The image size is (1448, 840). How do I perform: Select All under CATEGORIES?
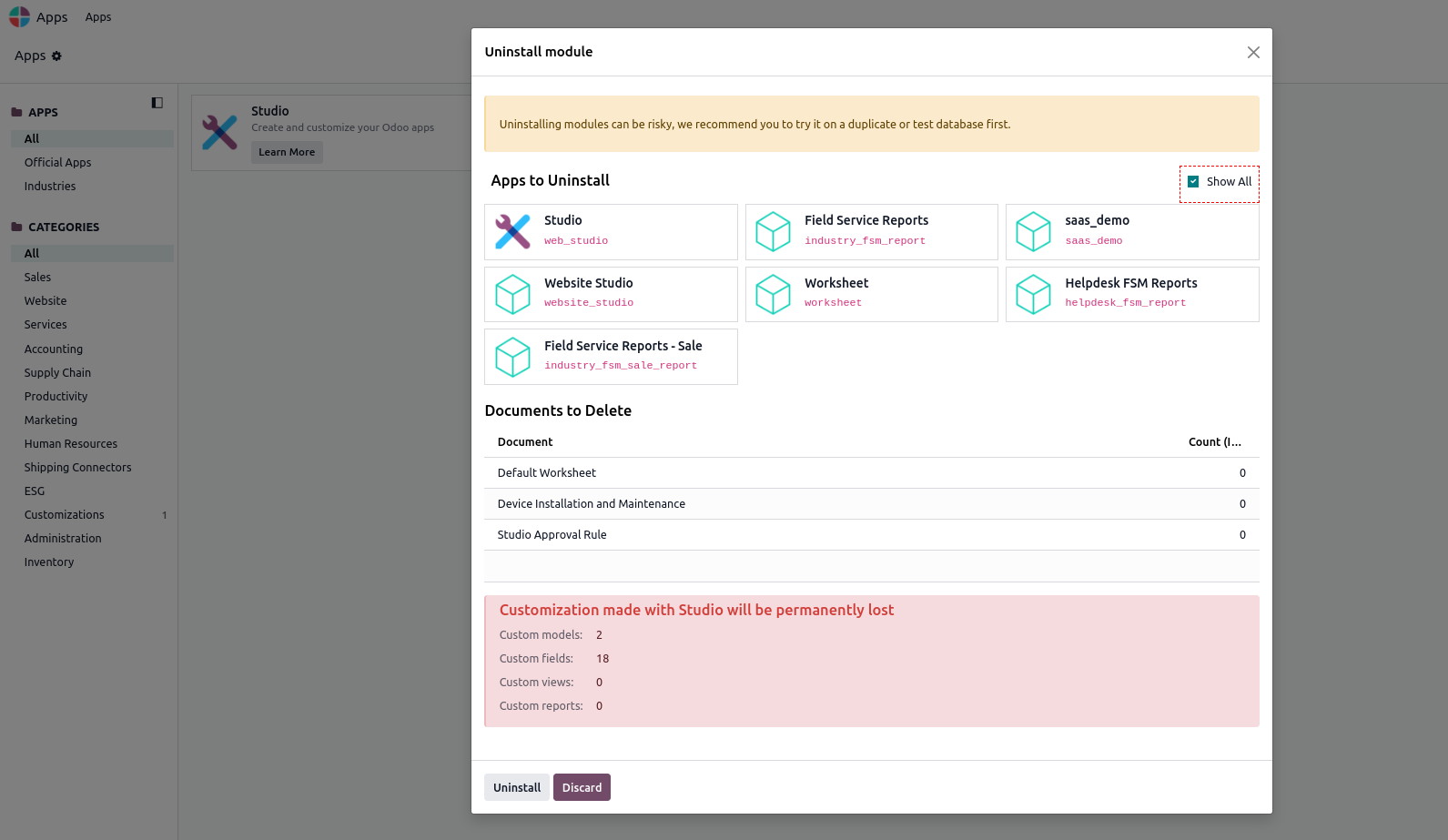pyautogui.click(x=92, y=253)
